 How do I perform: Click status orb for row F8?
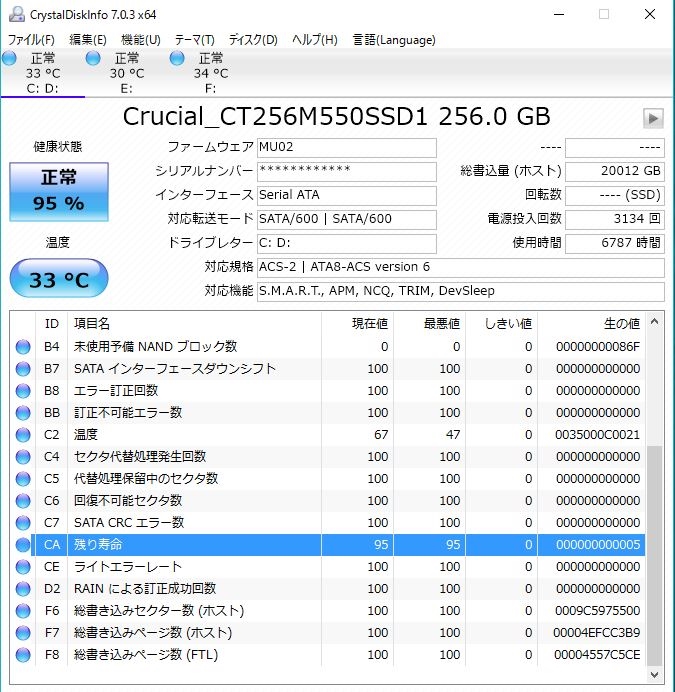click(23, 655)
